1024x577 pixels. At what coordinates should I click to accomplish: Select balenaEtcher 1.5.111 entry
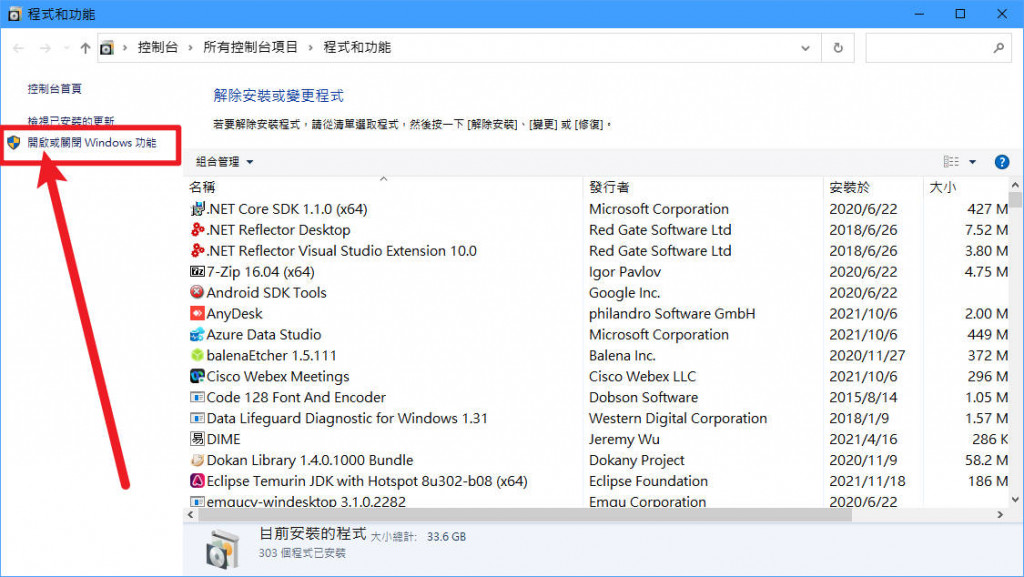272,355
